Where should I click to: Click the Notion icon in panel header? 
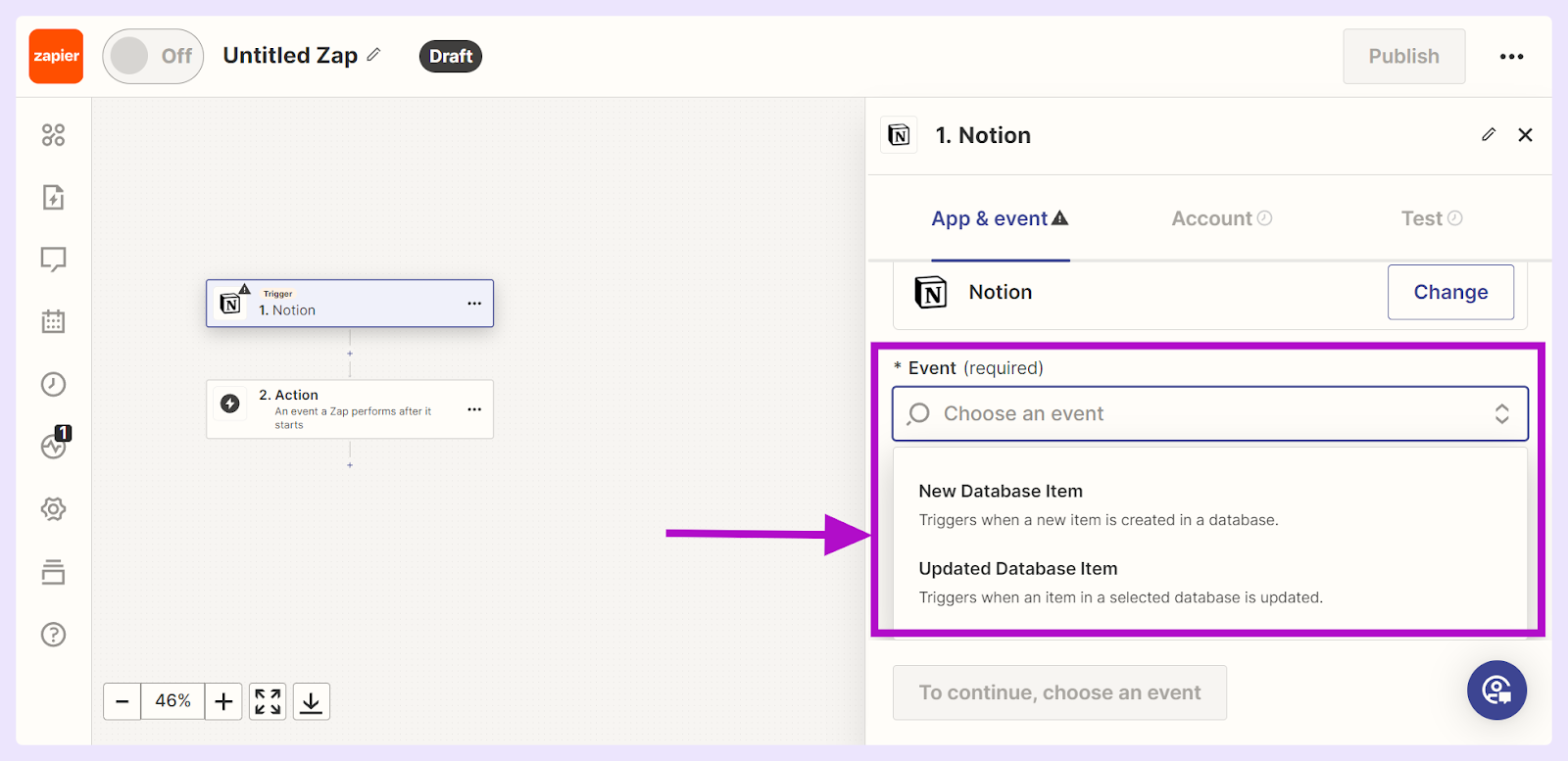tap(899, 135)
